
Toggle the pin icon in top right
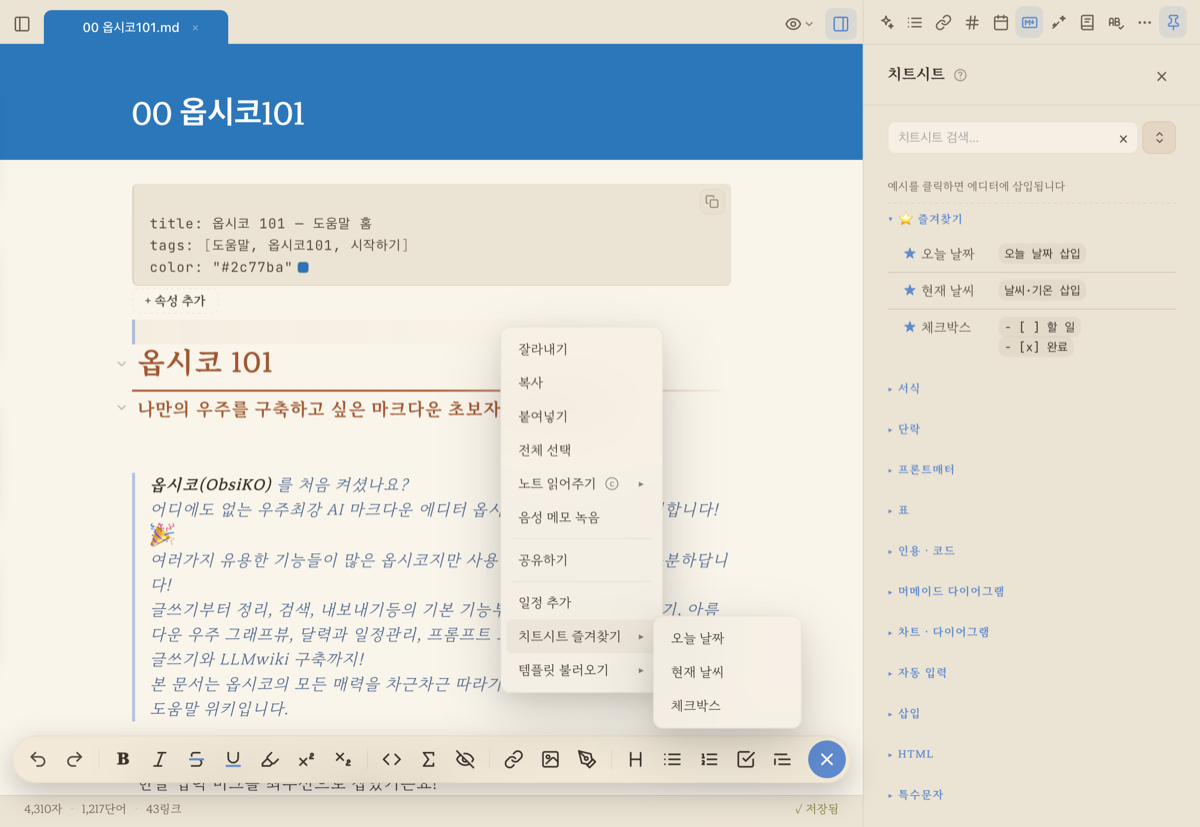1174,23
